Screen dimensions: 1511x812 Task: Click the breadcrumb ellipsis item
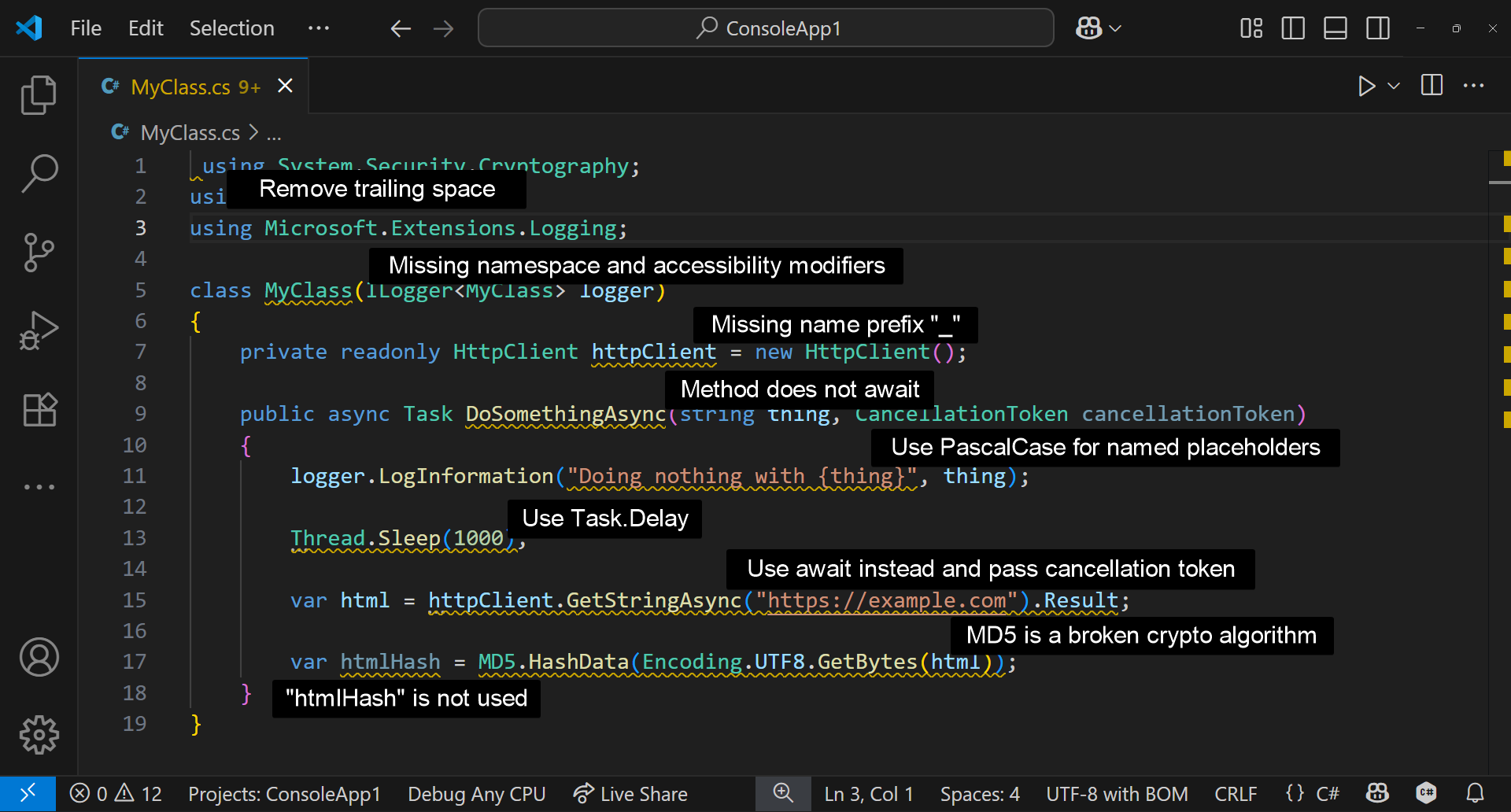click(x=274, y=134)
